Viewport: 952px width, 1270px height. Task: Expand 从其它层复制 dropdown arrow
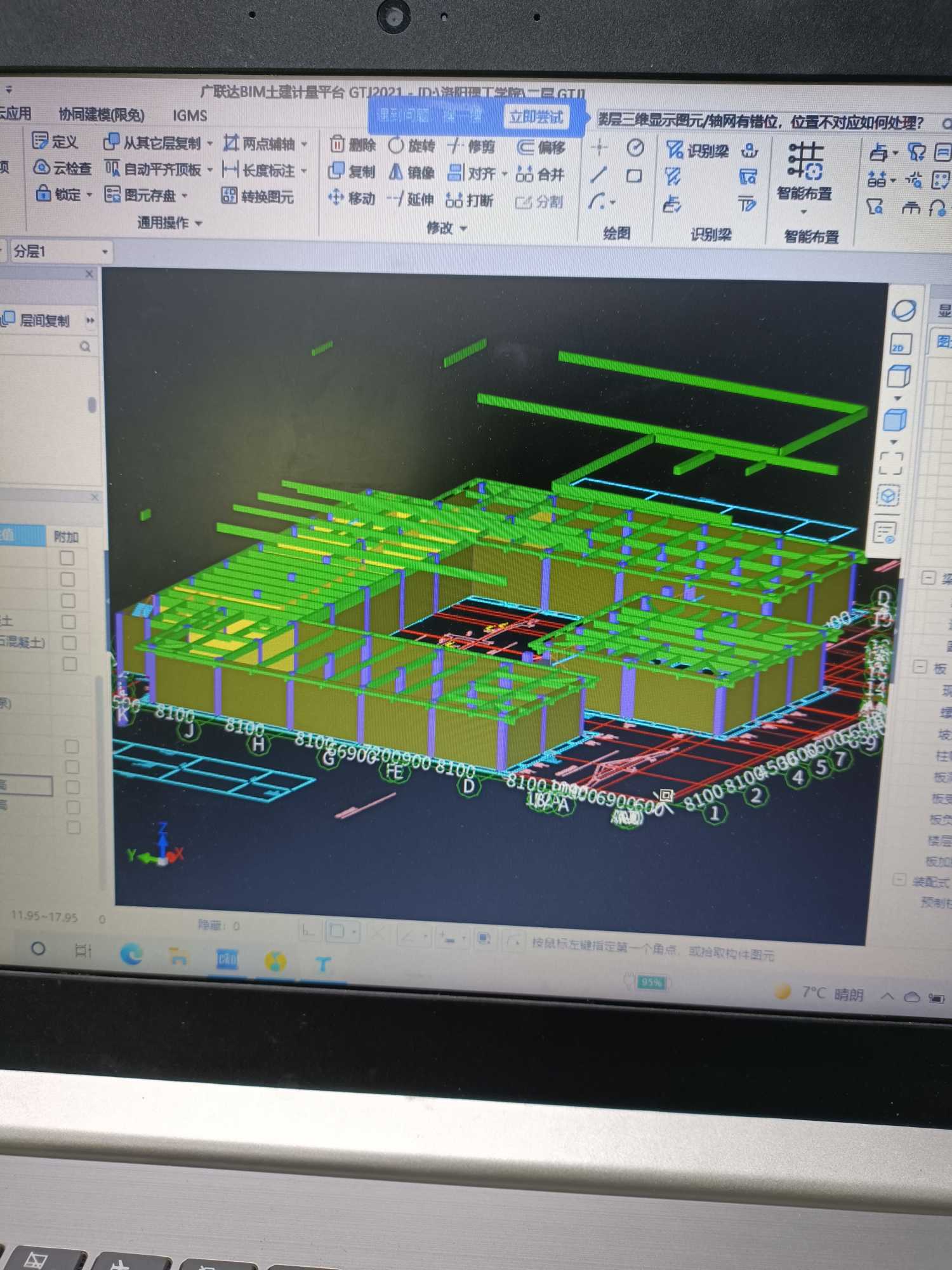[210, 144]
